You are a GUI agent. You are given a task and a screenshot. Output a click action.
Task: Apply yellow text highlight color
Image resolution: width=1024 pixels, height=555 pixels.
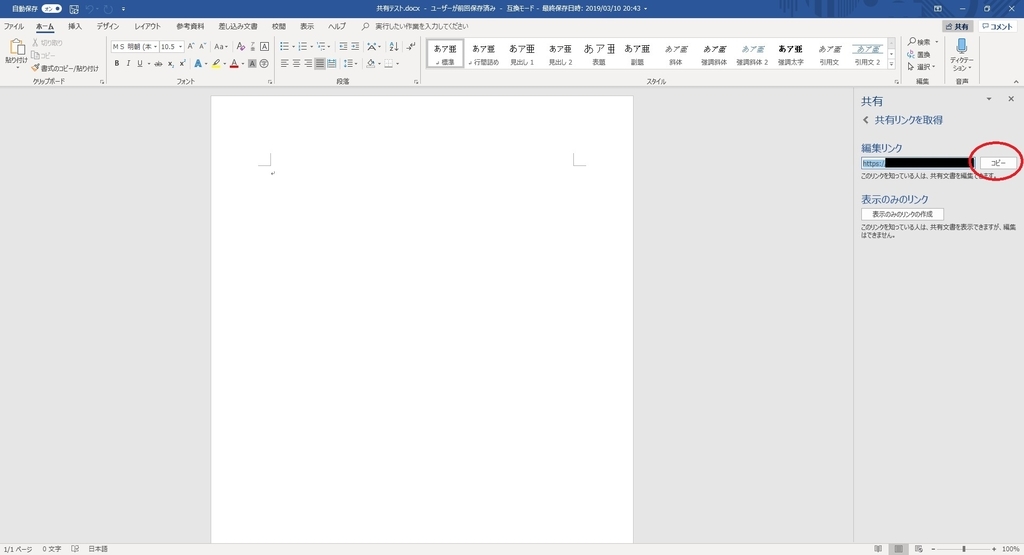pos(216,63)
